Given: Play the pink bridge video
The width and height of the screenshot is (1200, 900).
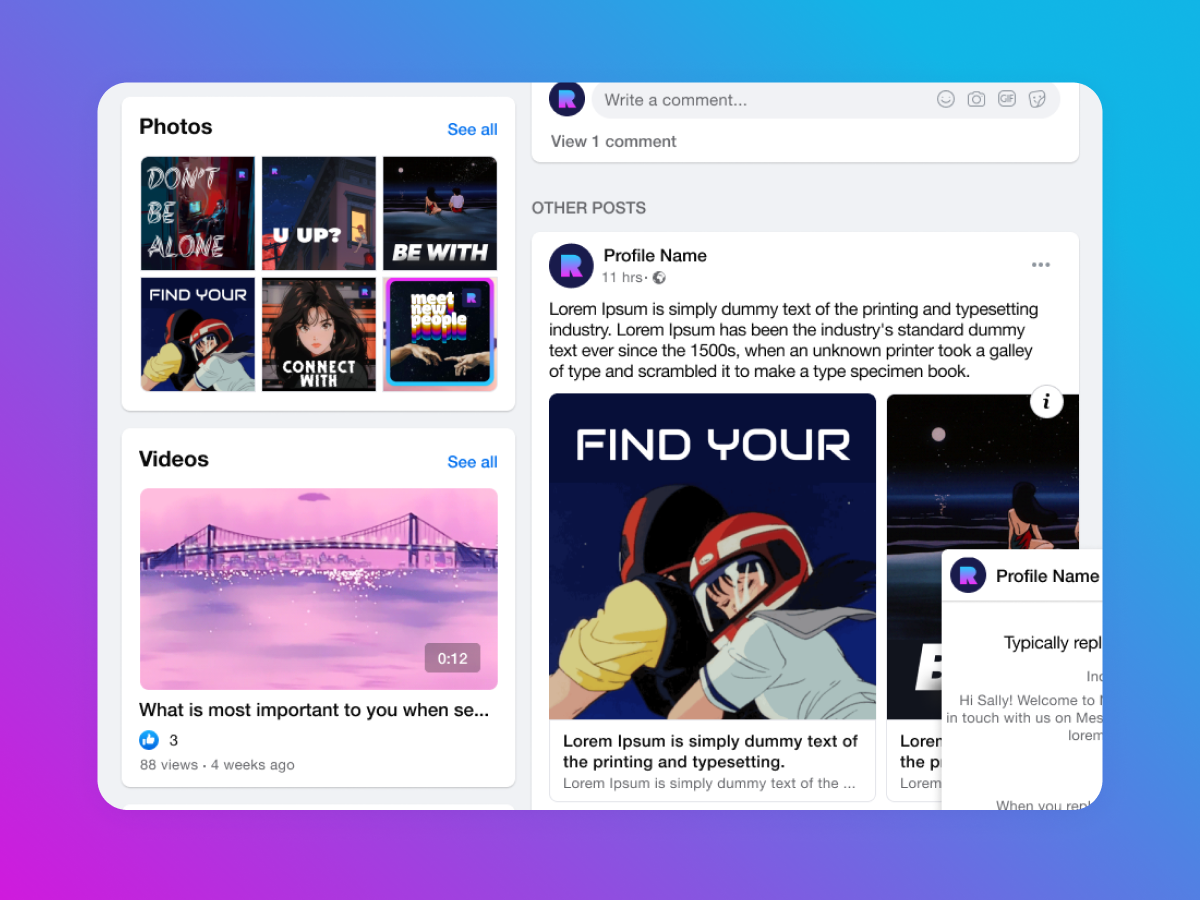Looking at the screenshot, I should (318, 588).
